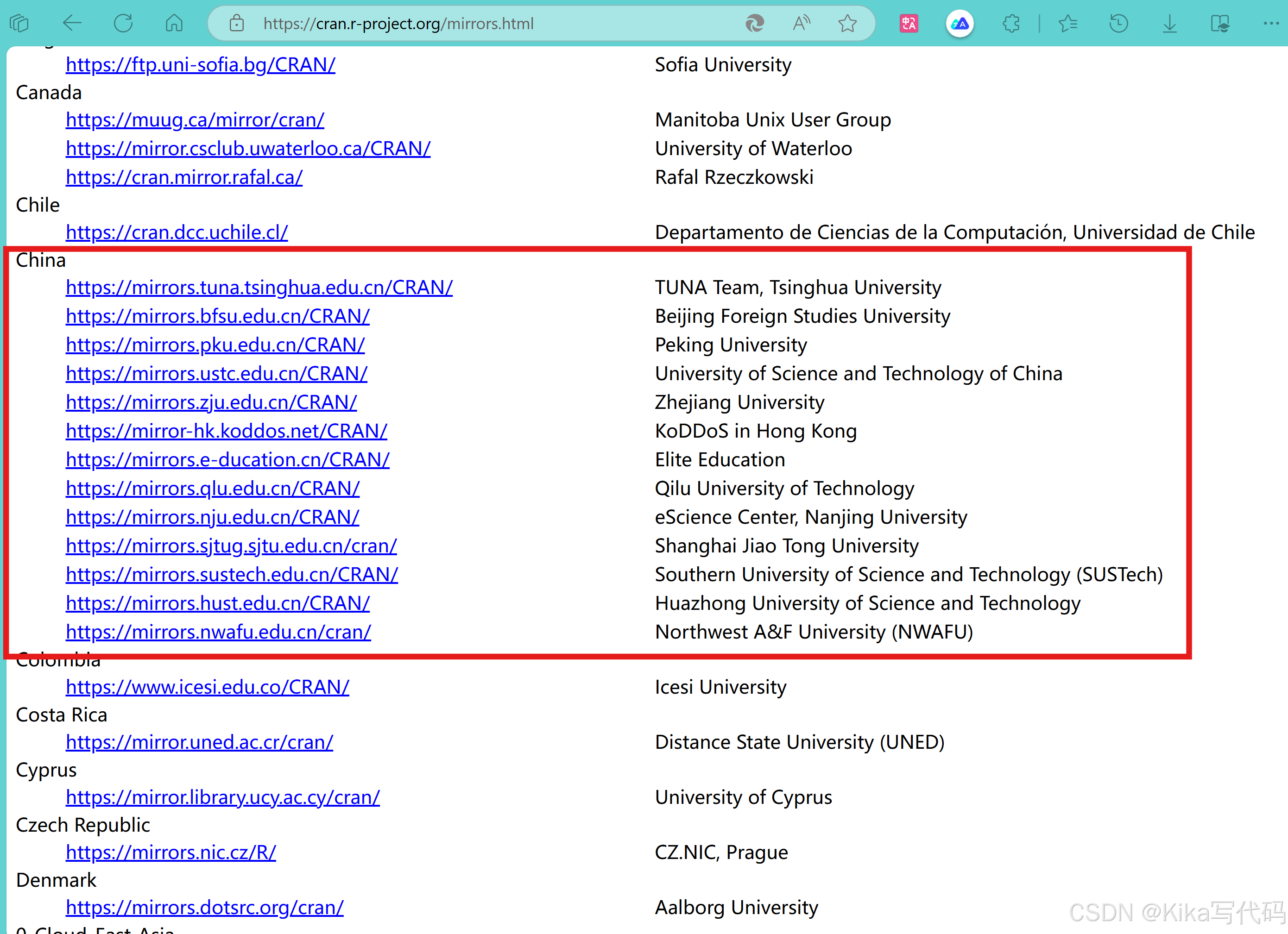Viewport: 1288px width, 934px height.
Task: Open the Zhejiang University mirror link
Action: click(211, 402)
